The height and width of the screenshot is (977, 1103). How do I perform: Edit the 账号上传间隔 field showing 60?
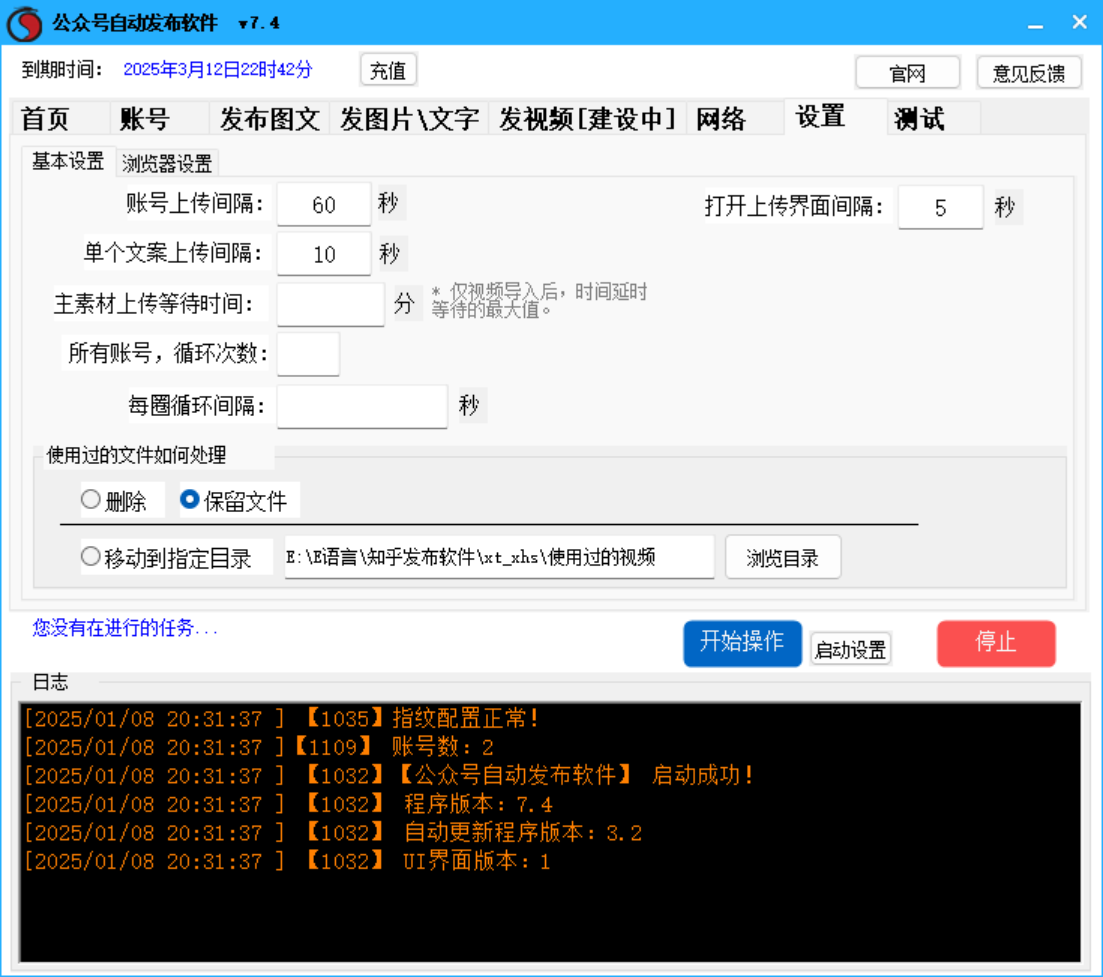(324, 205)
